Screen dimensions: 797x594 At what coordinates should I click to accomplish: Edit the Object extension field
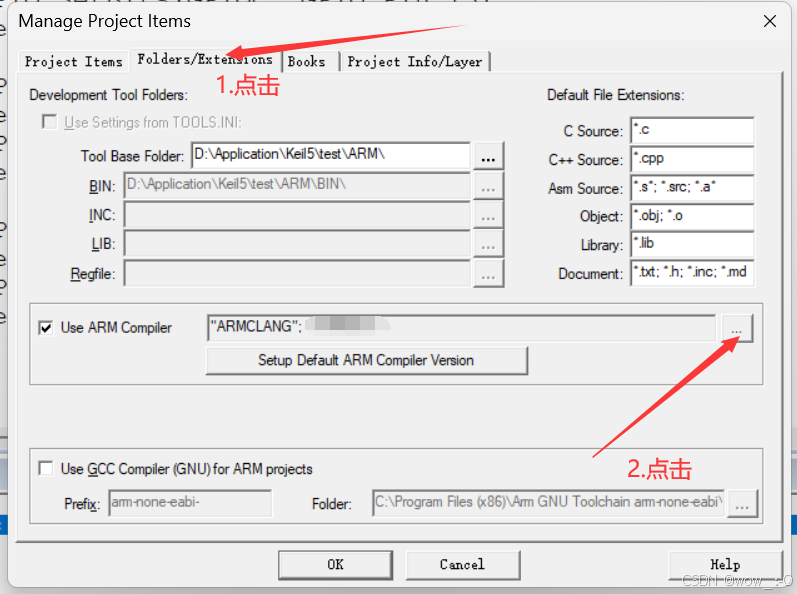pos(692,216)
